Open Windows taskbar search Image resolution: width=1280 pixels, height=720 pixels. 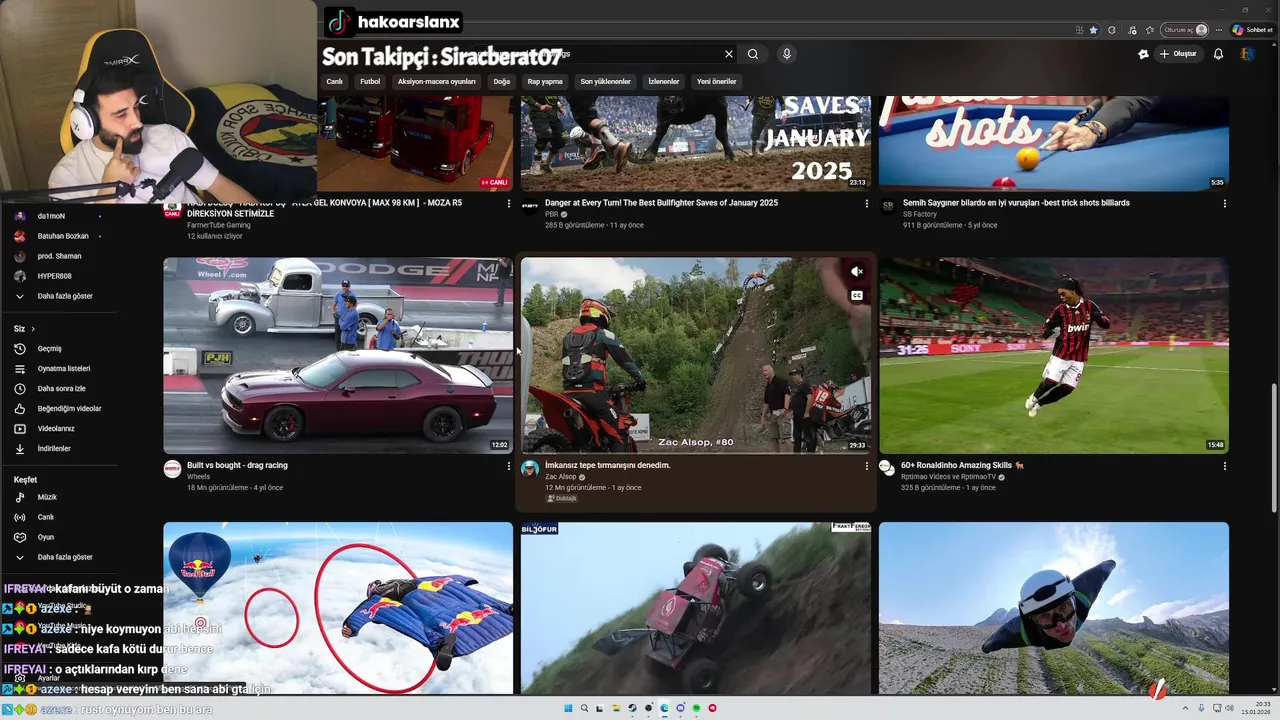(x=585, y=708)
